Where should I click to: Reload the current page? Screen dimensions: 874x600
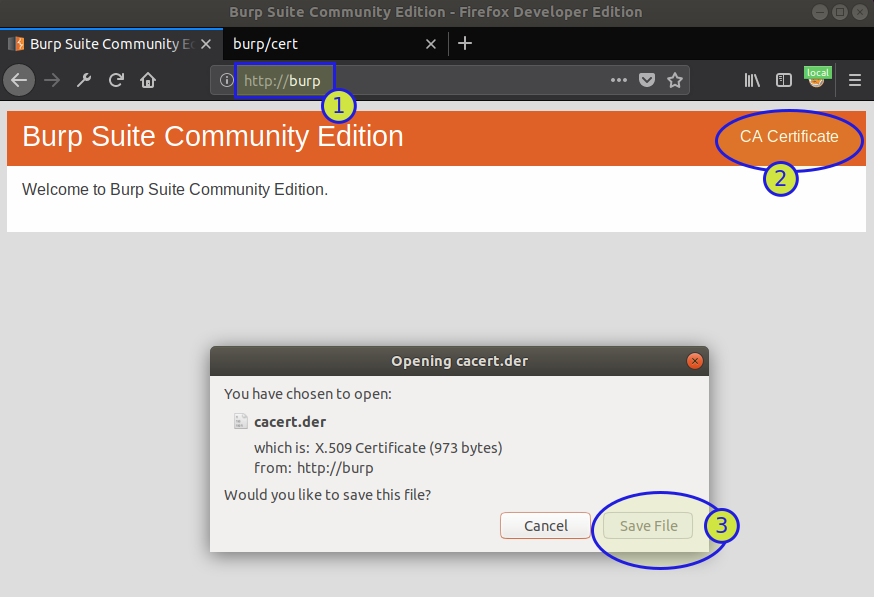point(115,80)
